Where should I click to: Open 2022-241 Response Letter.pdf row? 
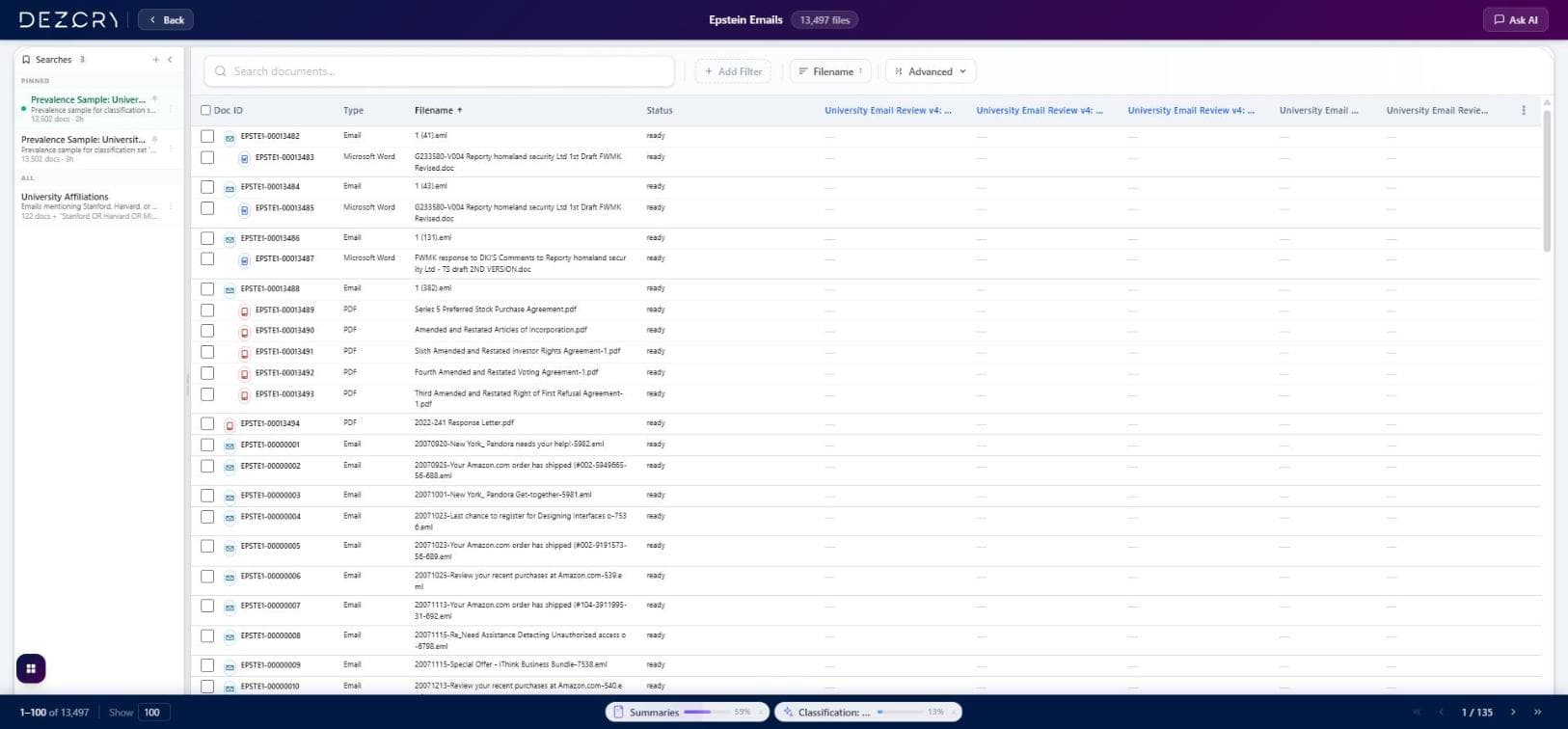[464, 423]
